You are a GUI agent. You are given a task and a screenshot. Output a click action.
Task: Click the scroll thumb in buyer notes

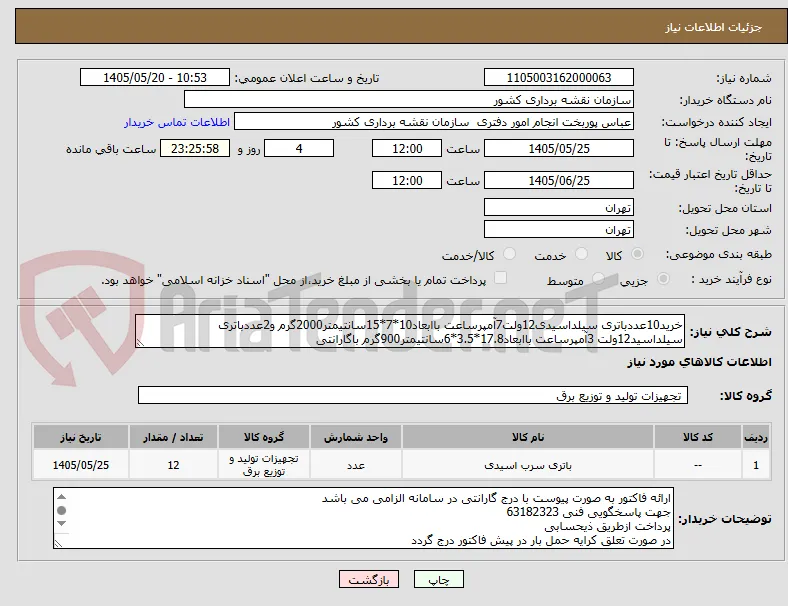click(61, 511)
